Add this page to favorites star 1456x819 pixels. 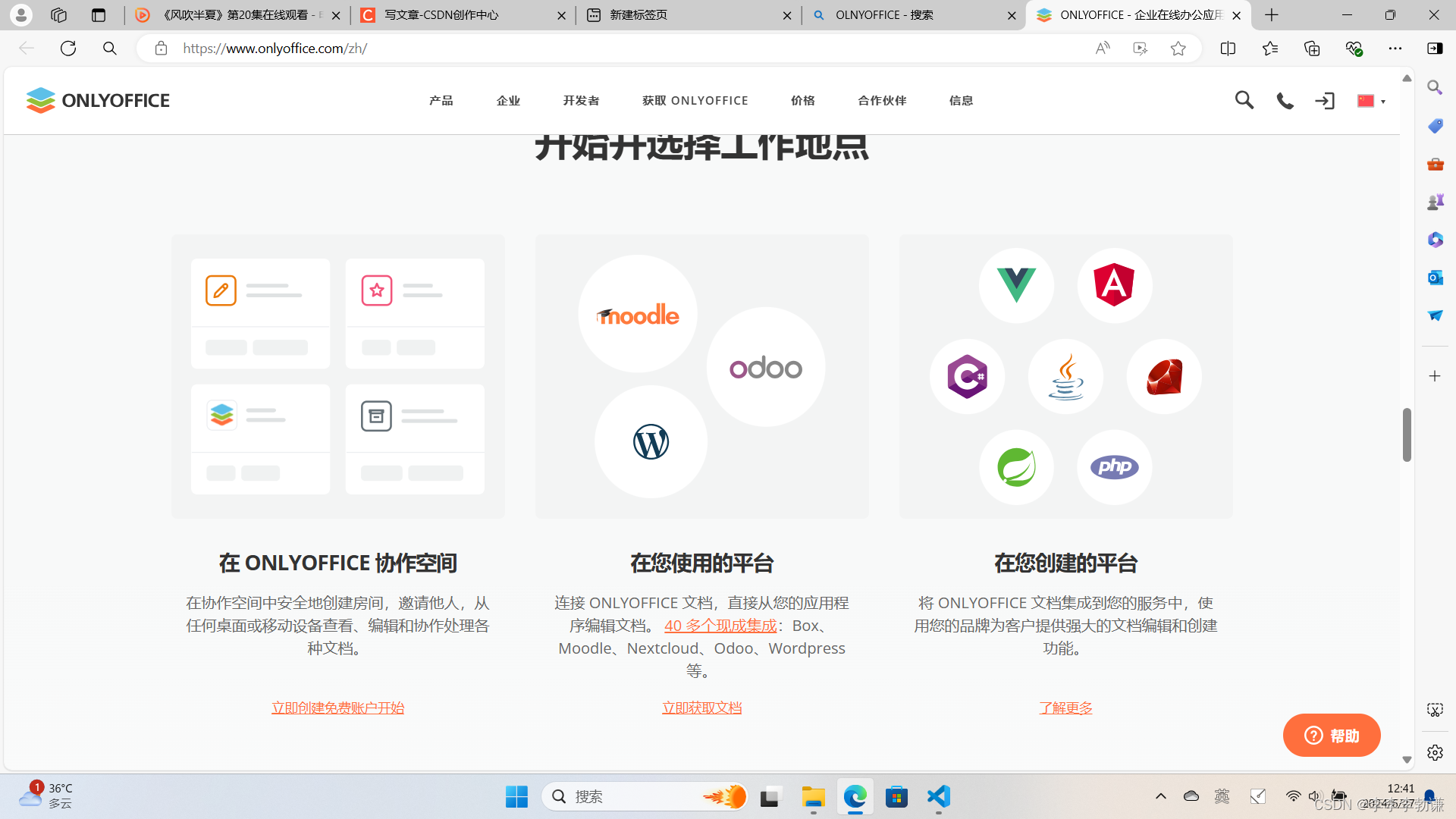(x=1178, y=49)
